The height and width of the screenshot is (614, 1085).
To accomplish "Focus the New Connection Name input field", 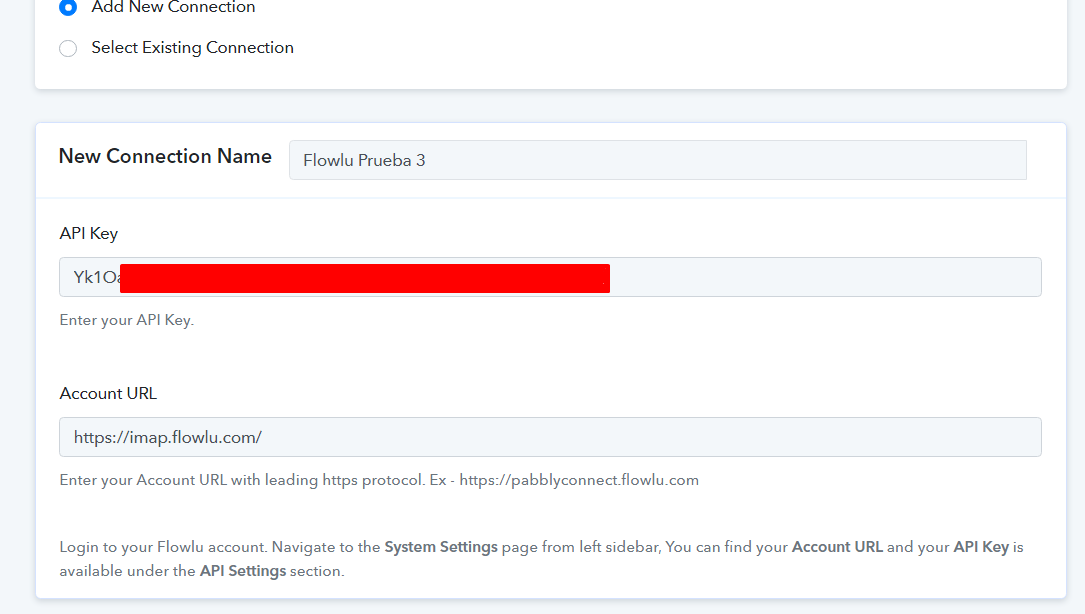I will click(657, 160).
